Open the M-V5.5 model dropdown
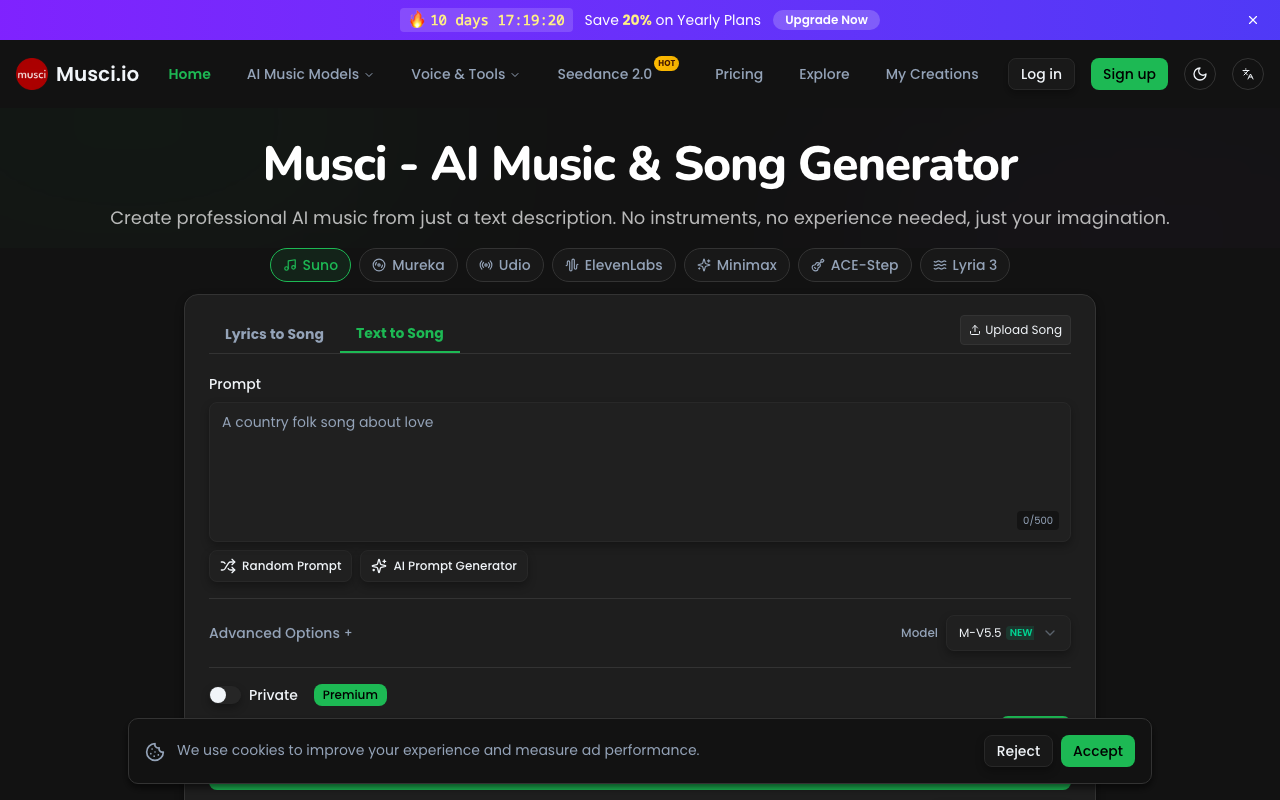1280x800 pixels. pyautogui.click(x=1008, y=633)
